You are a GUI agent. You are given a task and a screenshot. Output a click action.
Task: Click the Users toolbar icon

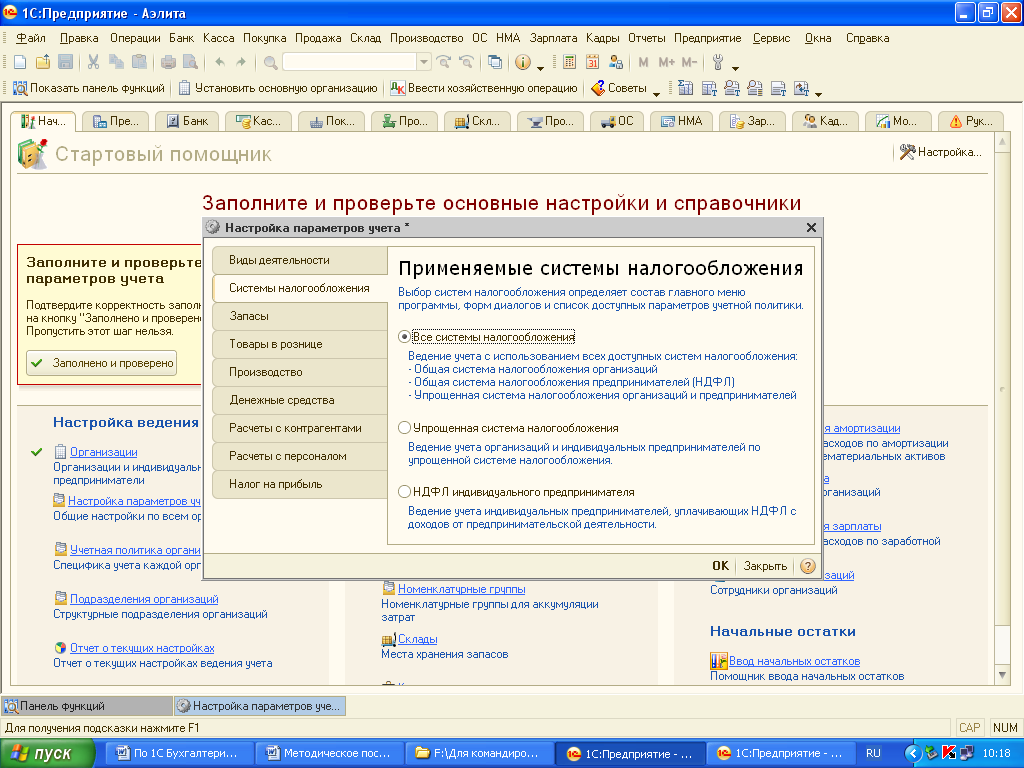point(615,62)
